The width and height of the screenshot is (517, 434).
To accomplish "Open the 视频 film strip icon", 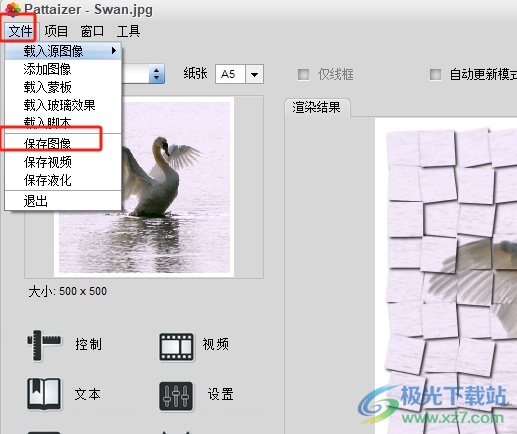I will 176,347.
